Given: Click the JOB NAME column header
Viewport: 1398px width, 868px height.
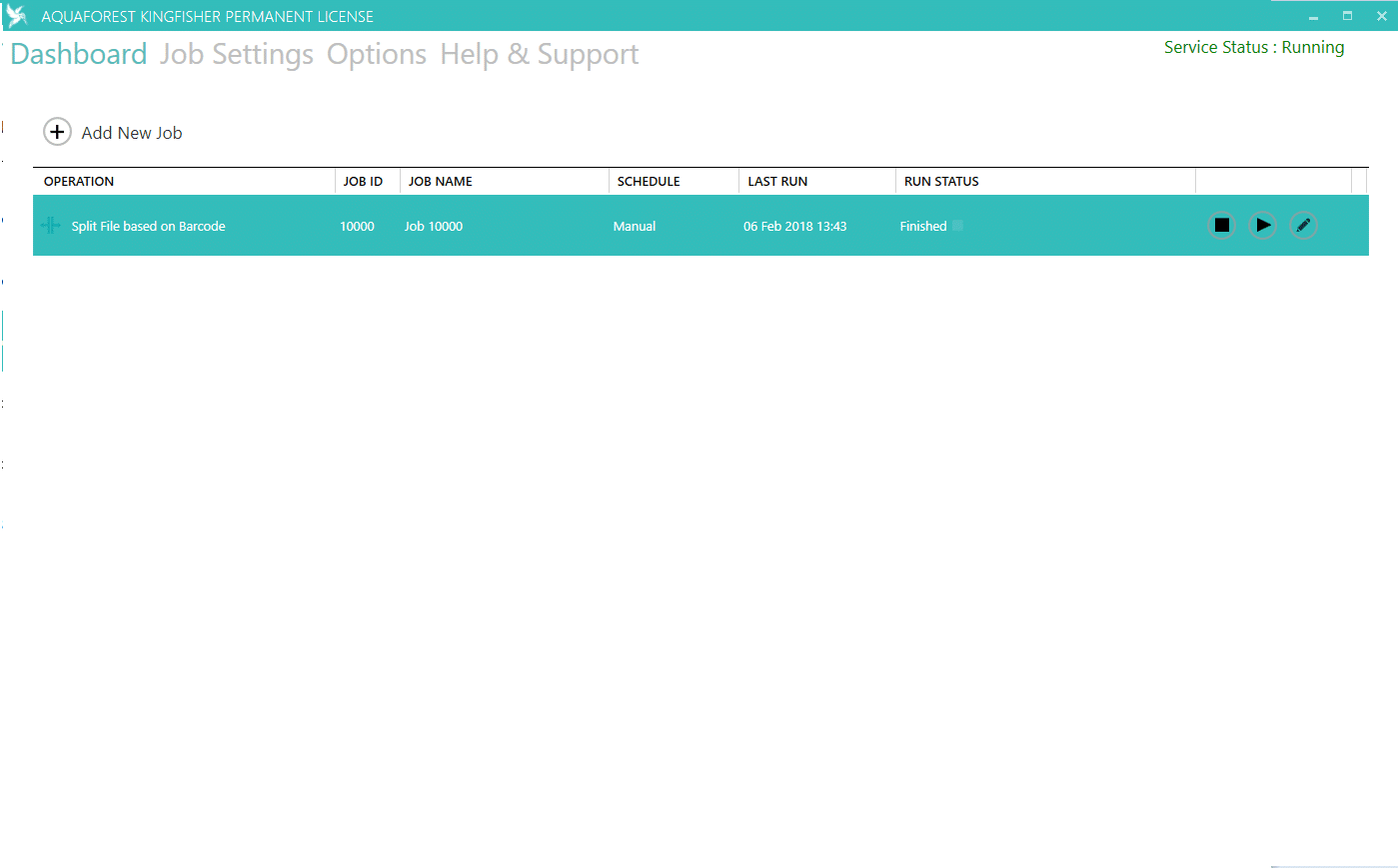Looking at the screenshot, I should (440, 181).
